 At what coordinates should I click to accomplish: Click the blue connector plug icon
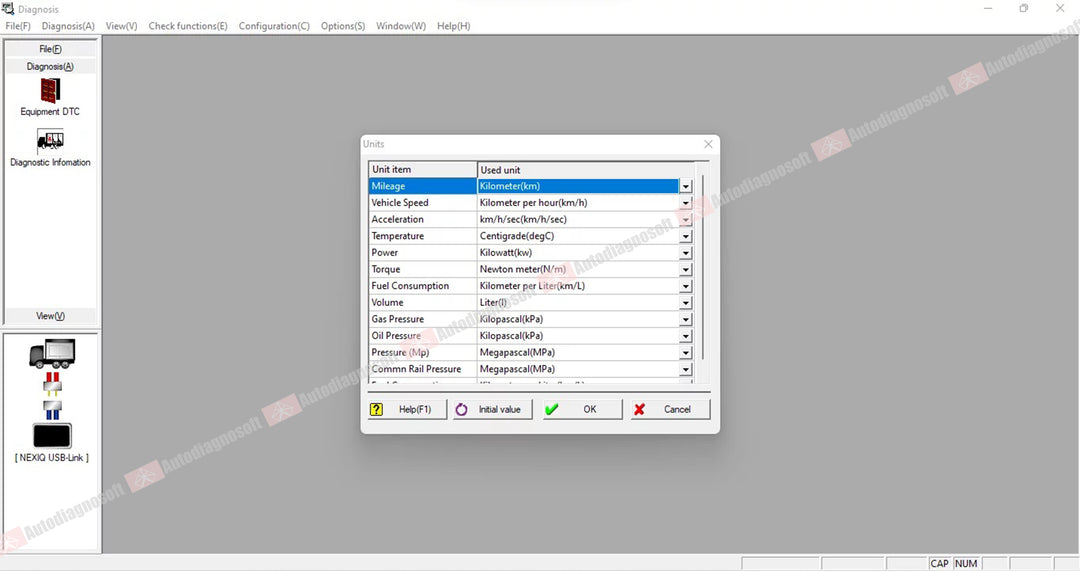coord(52,410)
